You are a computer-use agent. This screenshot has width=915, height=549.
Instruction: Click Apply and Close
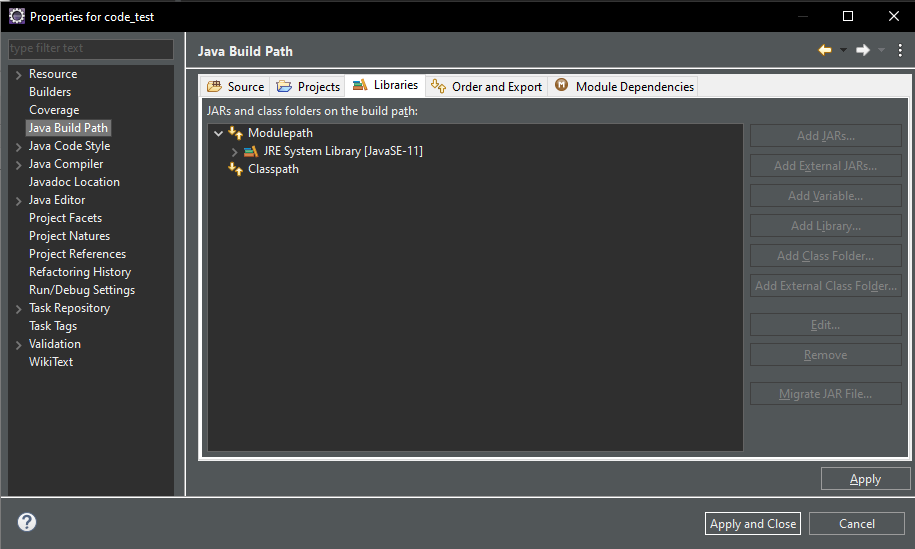753,523
